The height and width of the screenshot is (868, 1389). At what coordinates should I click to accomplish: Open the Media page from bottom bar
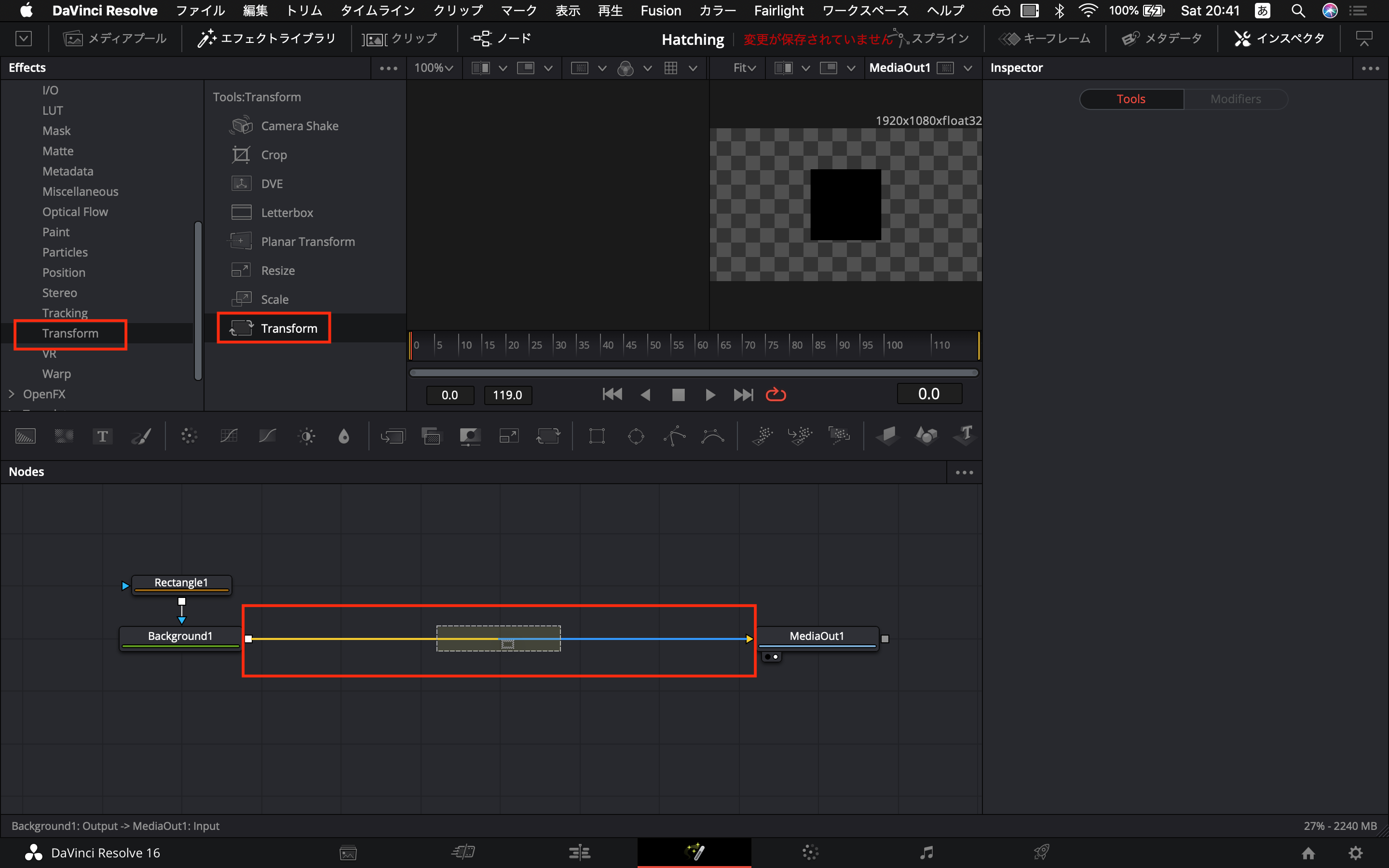pos(348,853)
